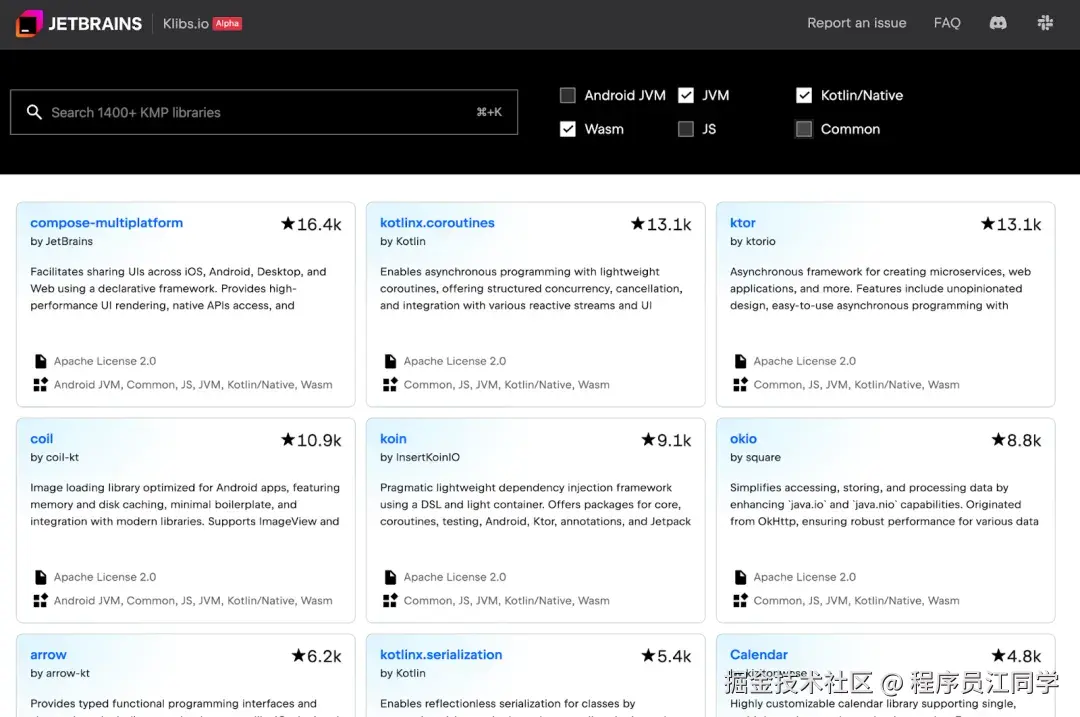This screenshot has height=717, width=1080.
Task: Enable the Android JVM checkbox
Action: (x=568, y=95)
